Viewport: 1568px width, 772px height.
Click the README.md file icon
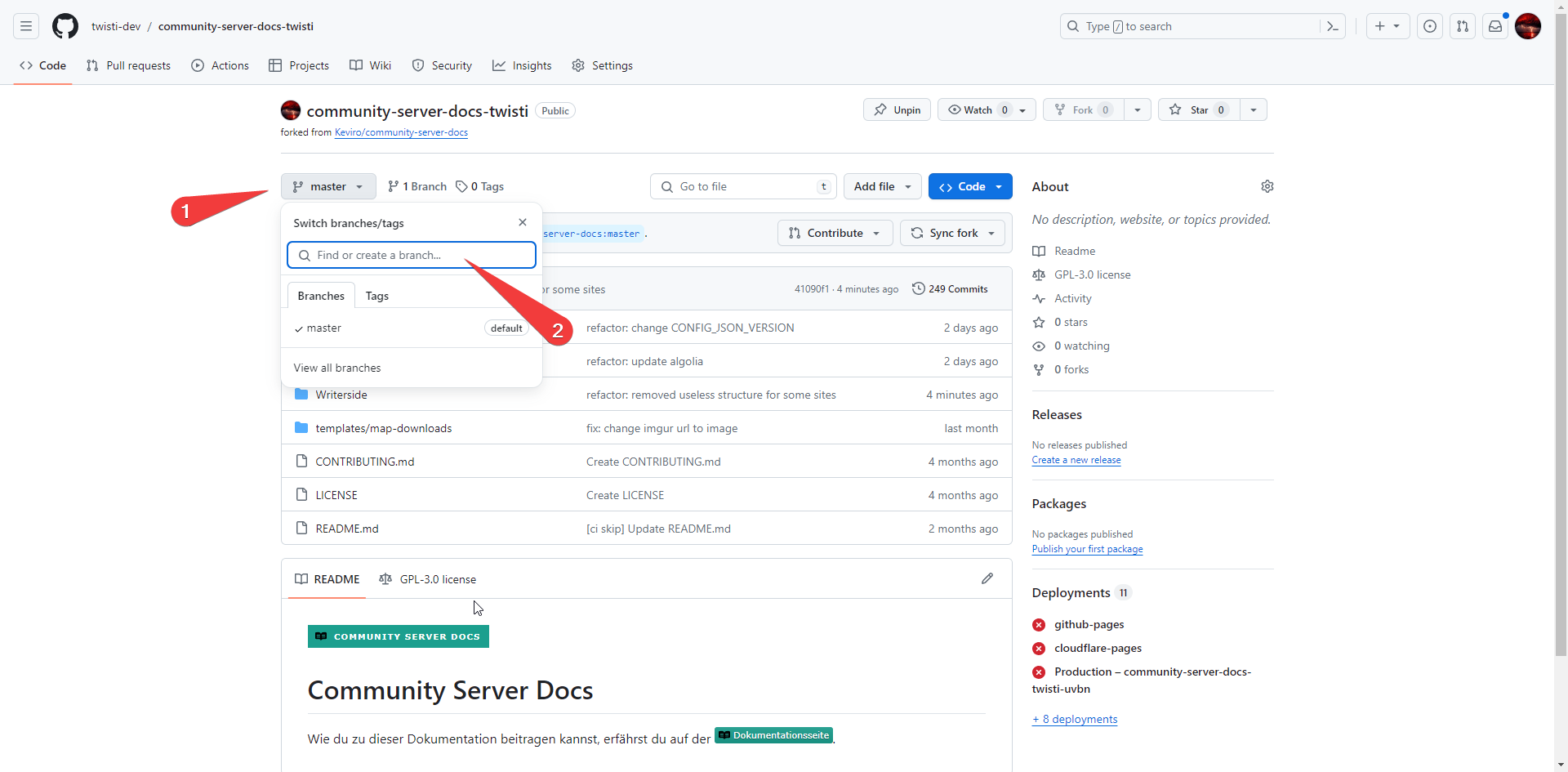point(301,529)
